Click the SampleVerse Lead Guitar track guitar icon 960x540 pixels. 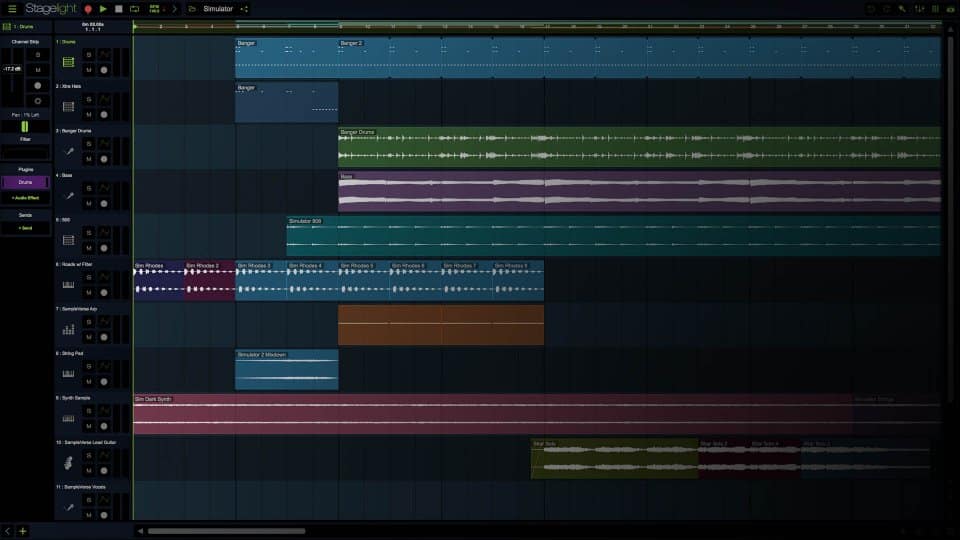(x=69, y=463)
